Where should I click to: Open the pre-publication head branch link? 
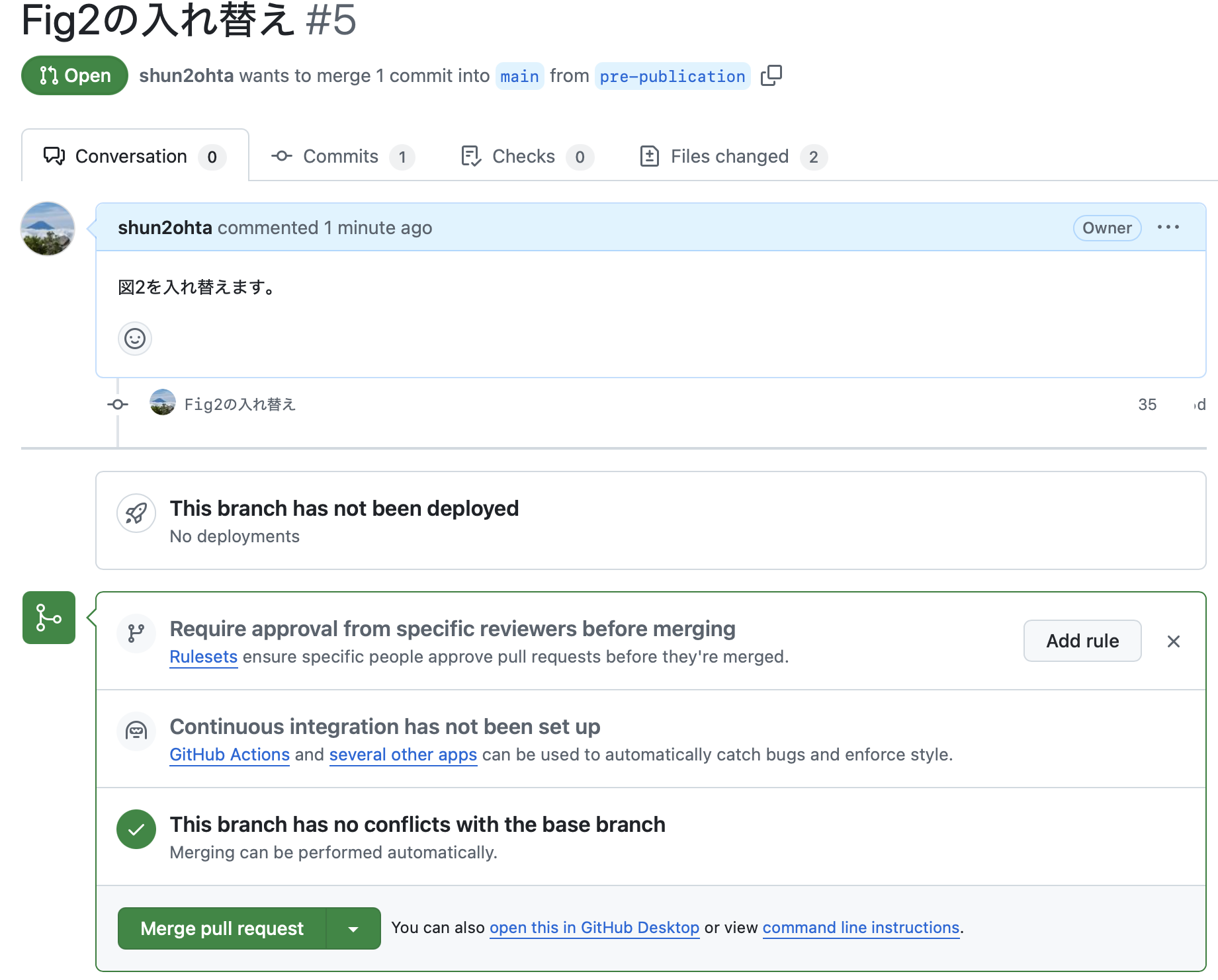[672, 76]
